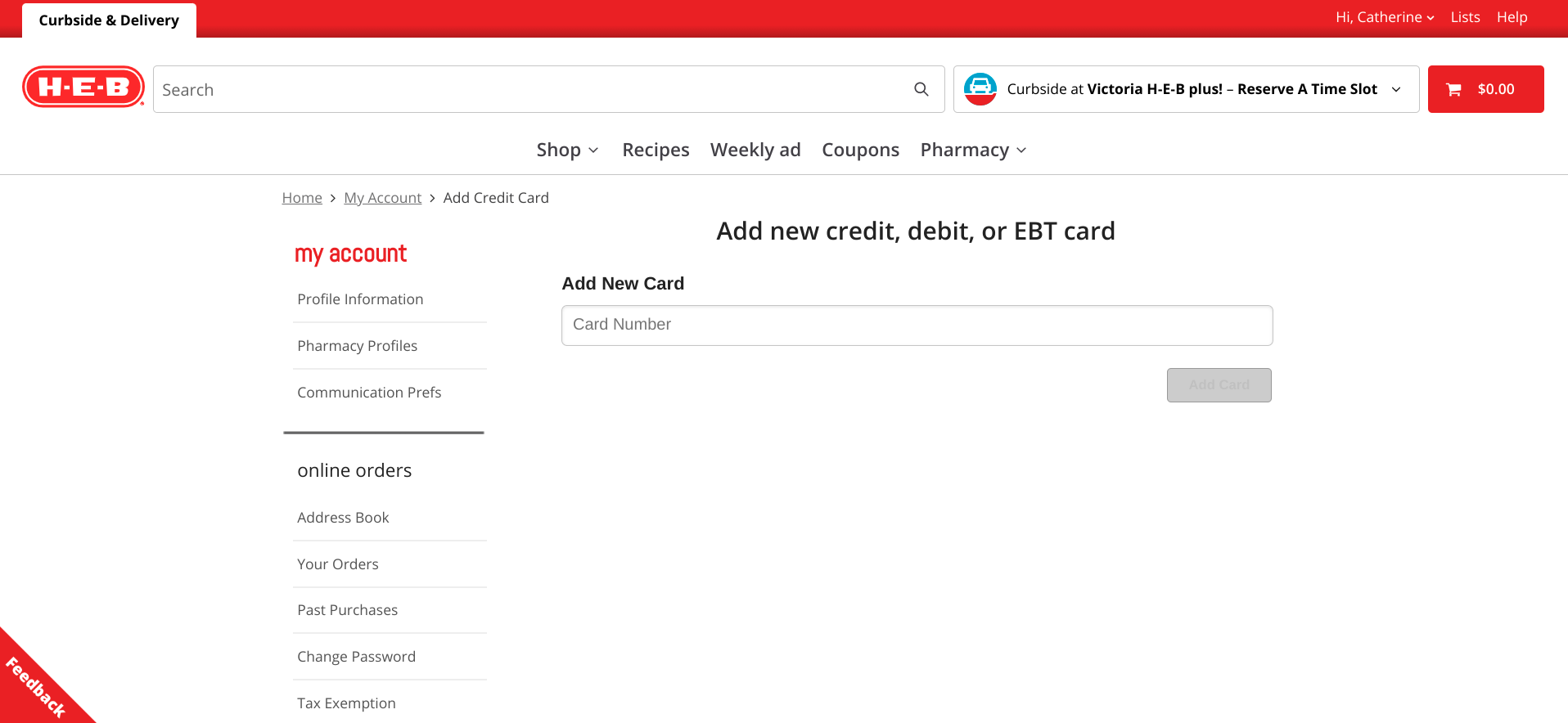Image resolution: width=1568 pixels, height=723 pixels.
Task: Open the Coupons page
Action: (x=860, y=150)
